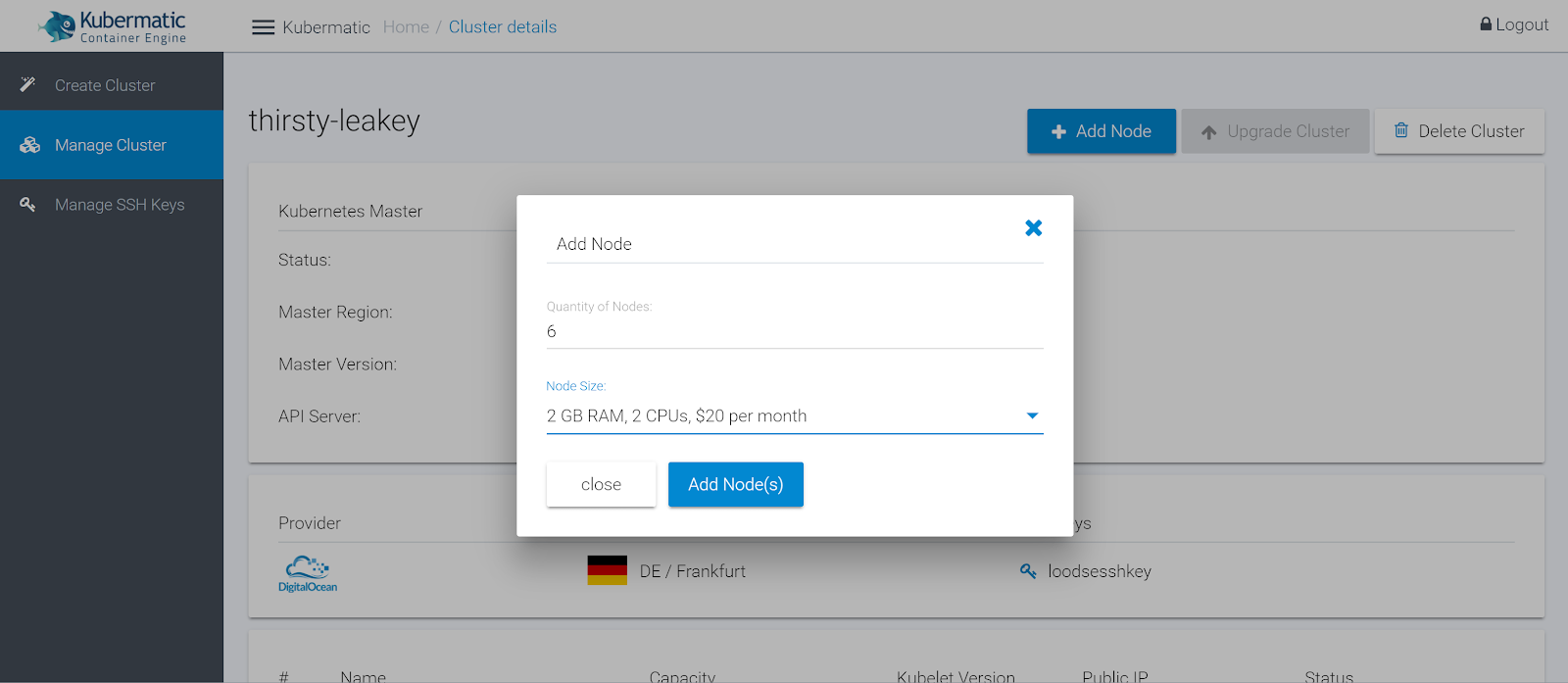The width and height of the screenshot is (1568, 683).
Task: Click the Quantity of Nodes field
Action: [794, 332]
